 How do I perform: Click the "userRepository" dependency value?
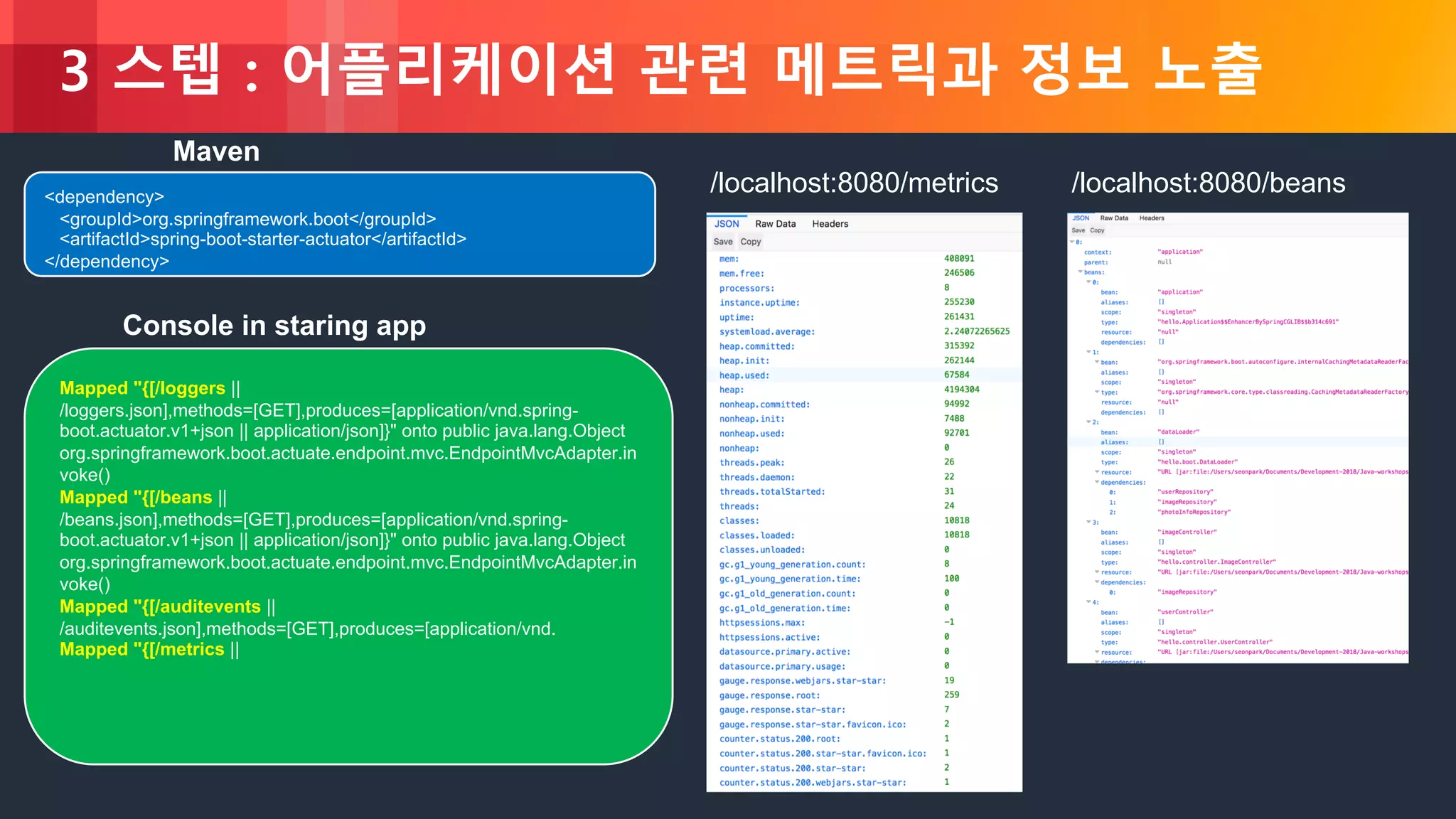(1185, 492)
